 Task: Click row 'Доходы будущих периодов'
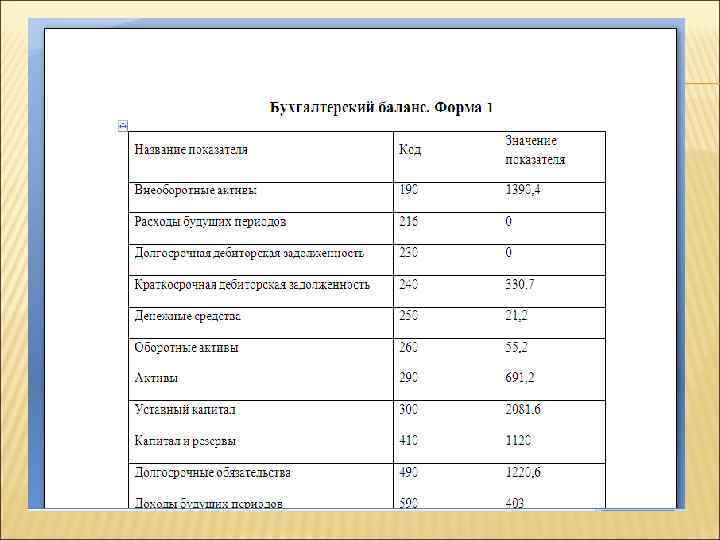208,503
